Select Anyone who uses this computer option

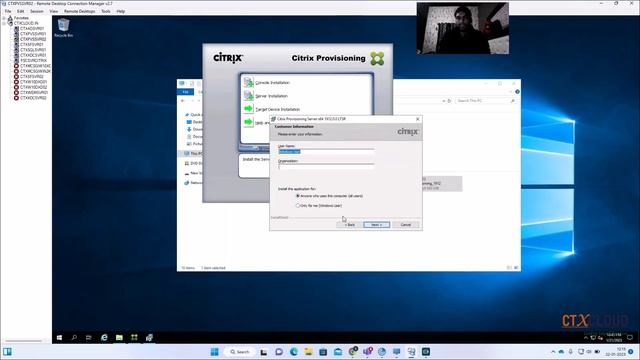(x=298, y=196)
